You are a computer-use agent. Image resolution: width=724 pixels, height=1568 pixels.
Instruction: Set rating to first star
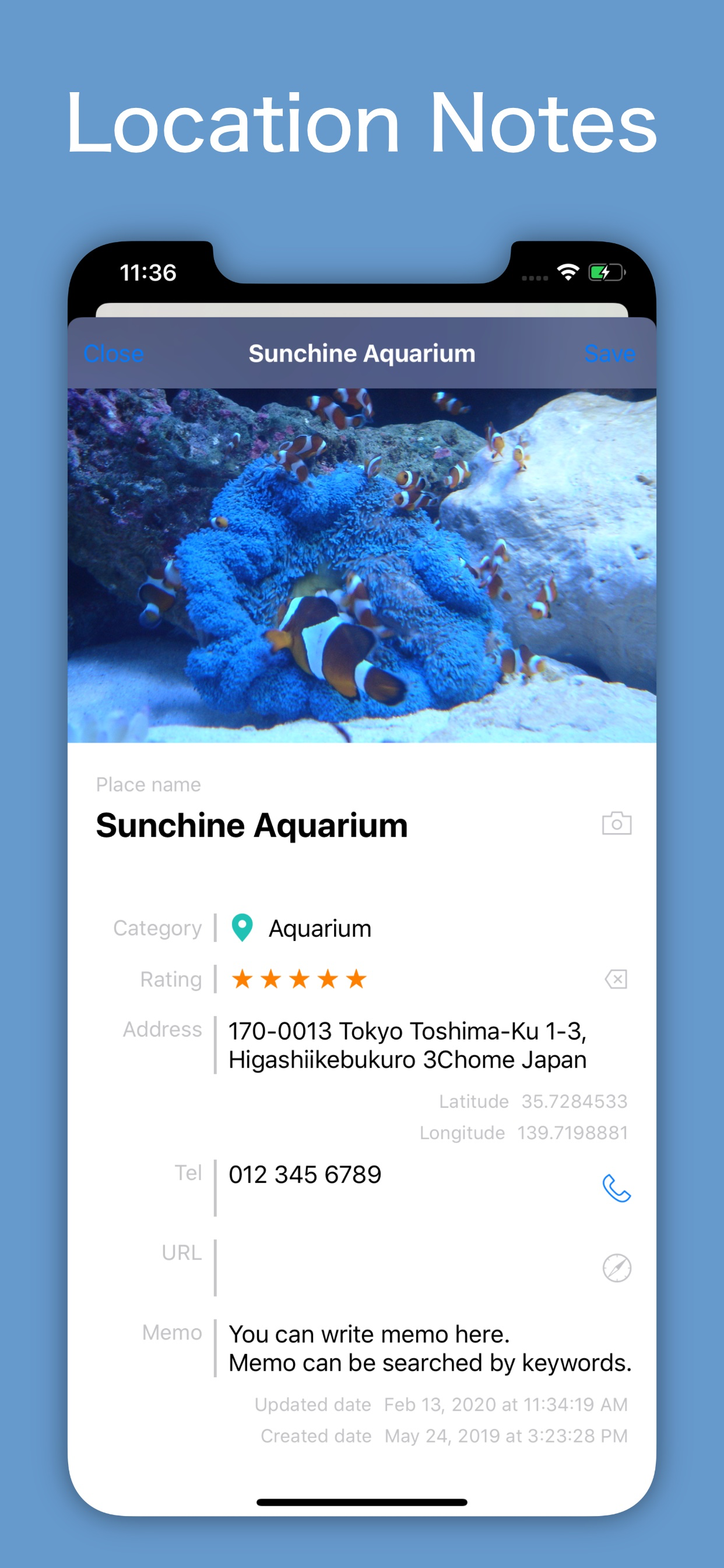point(242,979)
